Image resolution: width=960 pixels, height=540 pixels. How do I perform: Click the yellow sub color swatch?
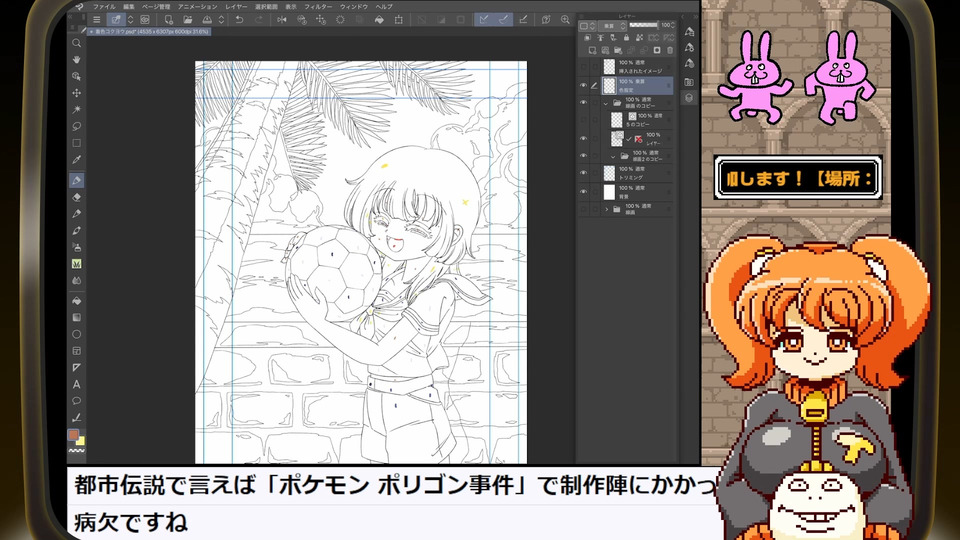click(x=81, y=441)
